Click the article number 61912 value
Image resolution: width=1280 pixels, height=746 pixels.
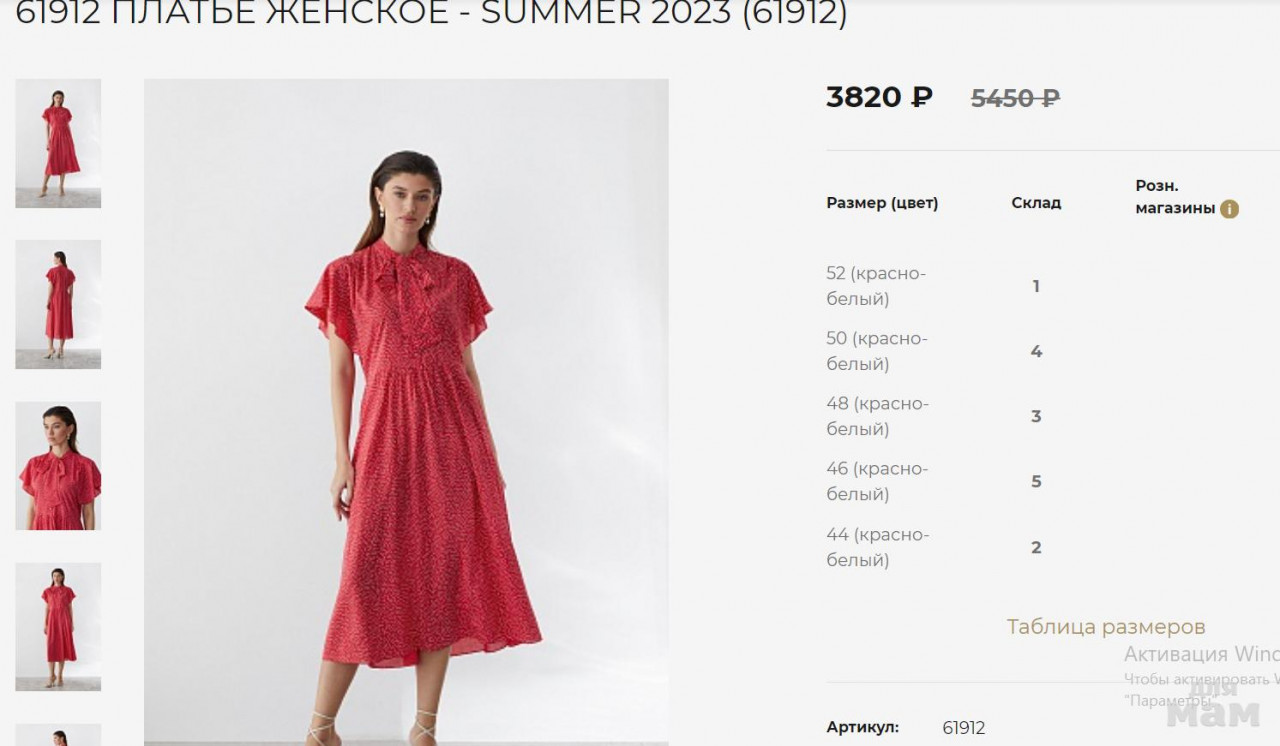[964, 728]
